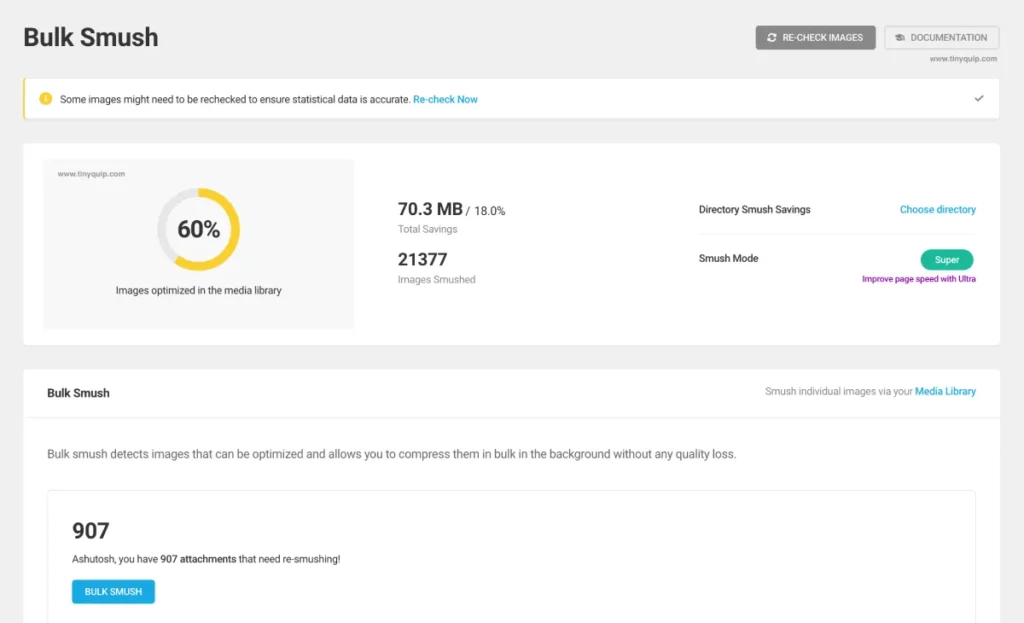Click the Directory Smush Savings label
Viewport: 1024px width, 623px height.
pyautogui.click(x=754, y=210)
